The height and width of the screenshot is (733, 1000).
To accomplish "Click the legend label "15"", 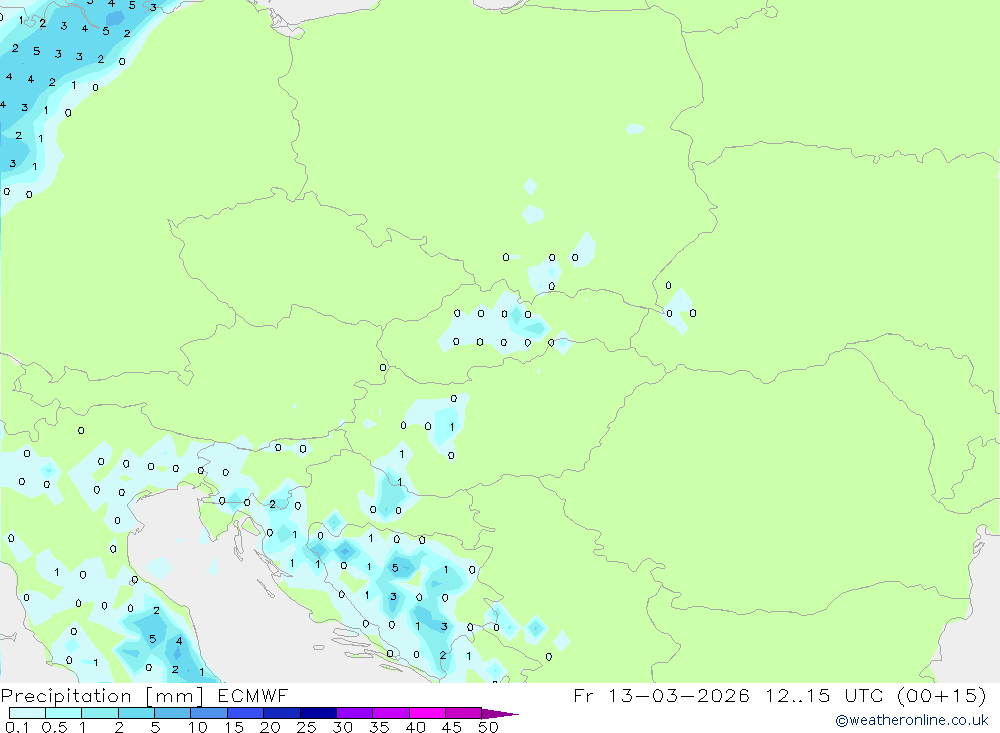I will (234, 727).
